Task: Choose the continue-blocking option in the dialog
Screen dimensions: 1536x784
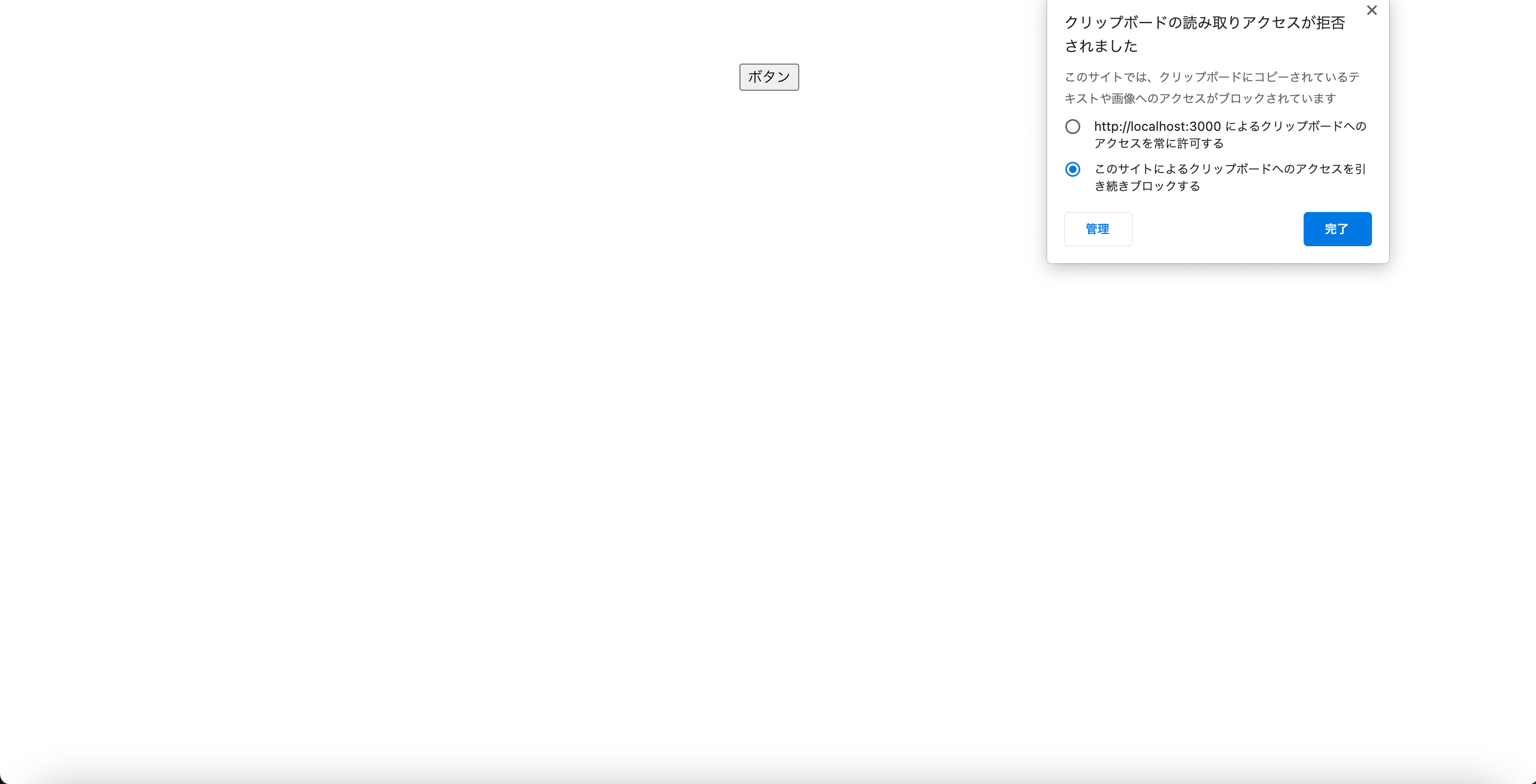Action: click(1073, 169)
